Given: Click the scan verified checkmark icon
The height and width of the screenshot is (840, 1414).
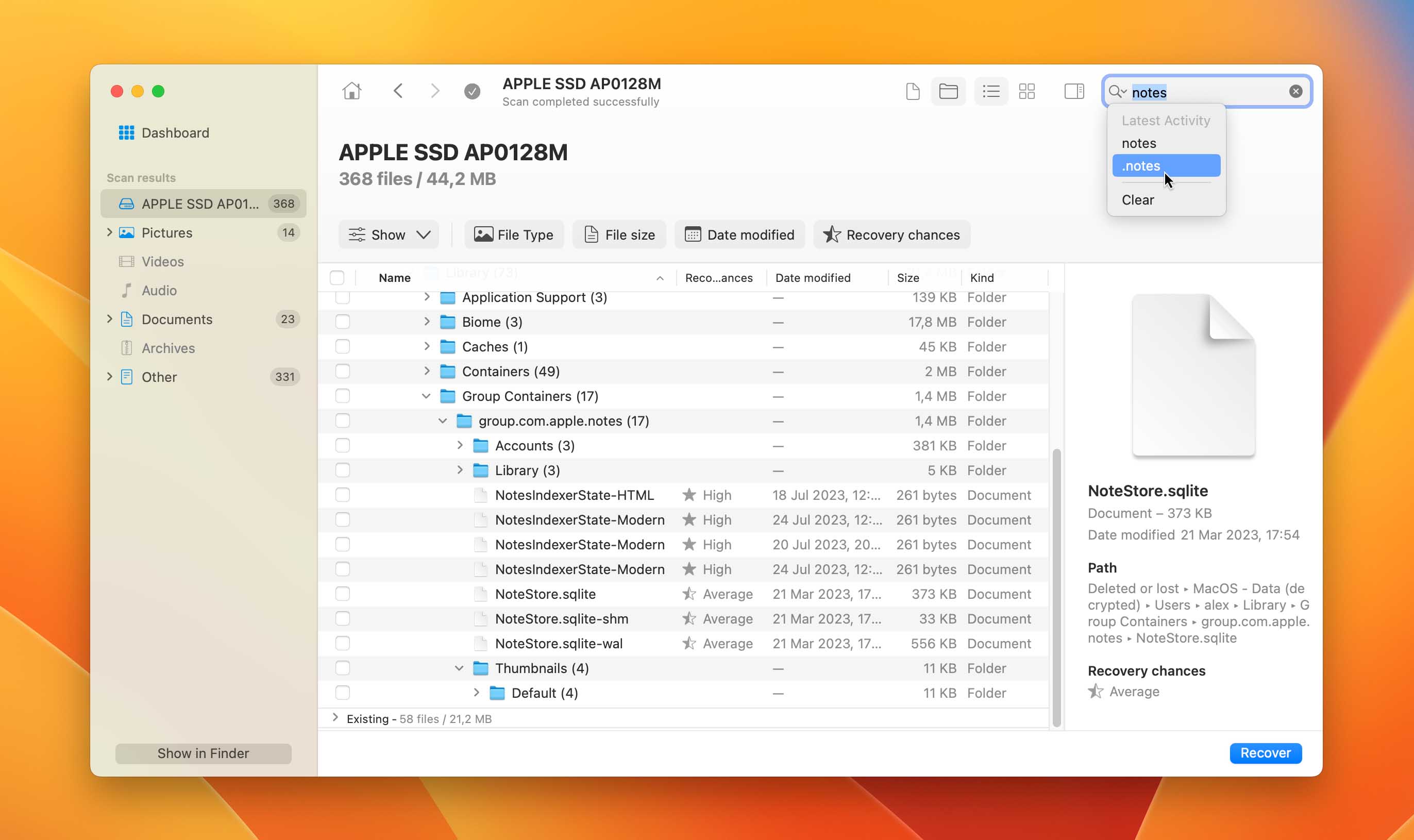Looking at the screenshot, I should tap(472, 91).
